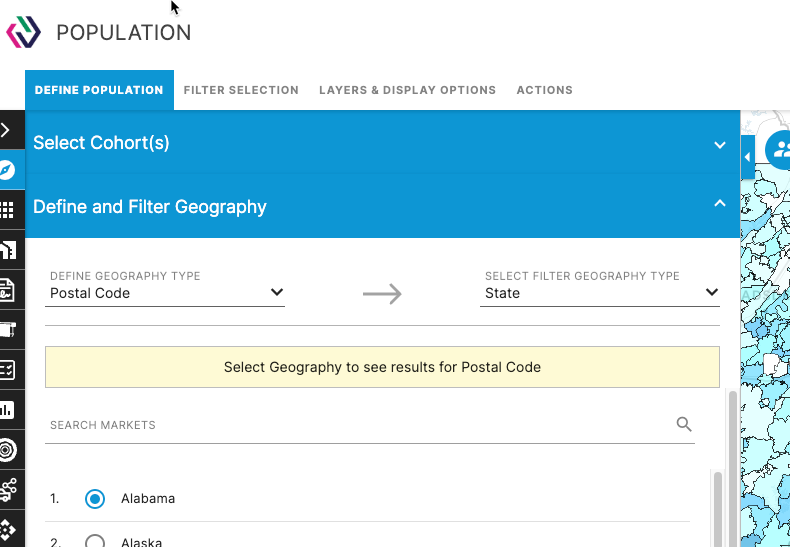790x547 pixels.
Task: Open the compass explore icon in sidebar
Action: [x=7, y=170]
